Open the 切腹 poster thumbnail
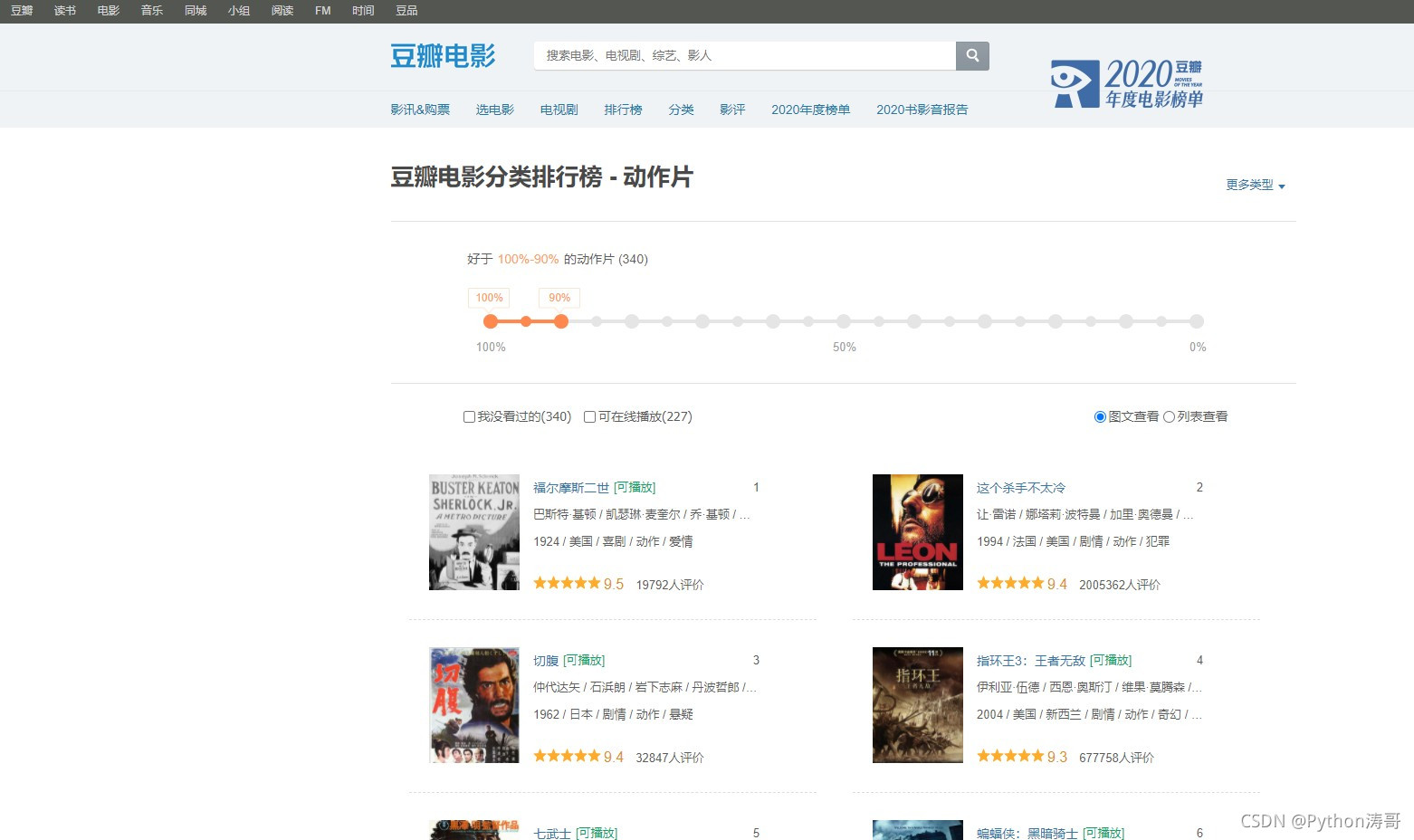Screen dimensions: 1414x840 (x=474, y=705)
